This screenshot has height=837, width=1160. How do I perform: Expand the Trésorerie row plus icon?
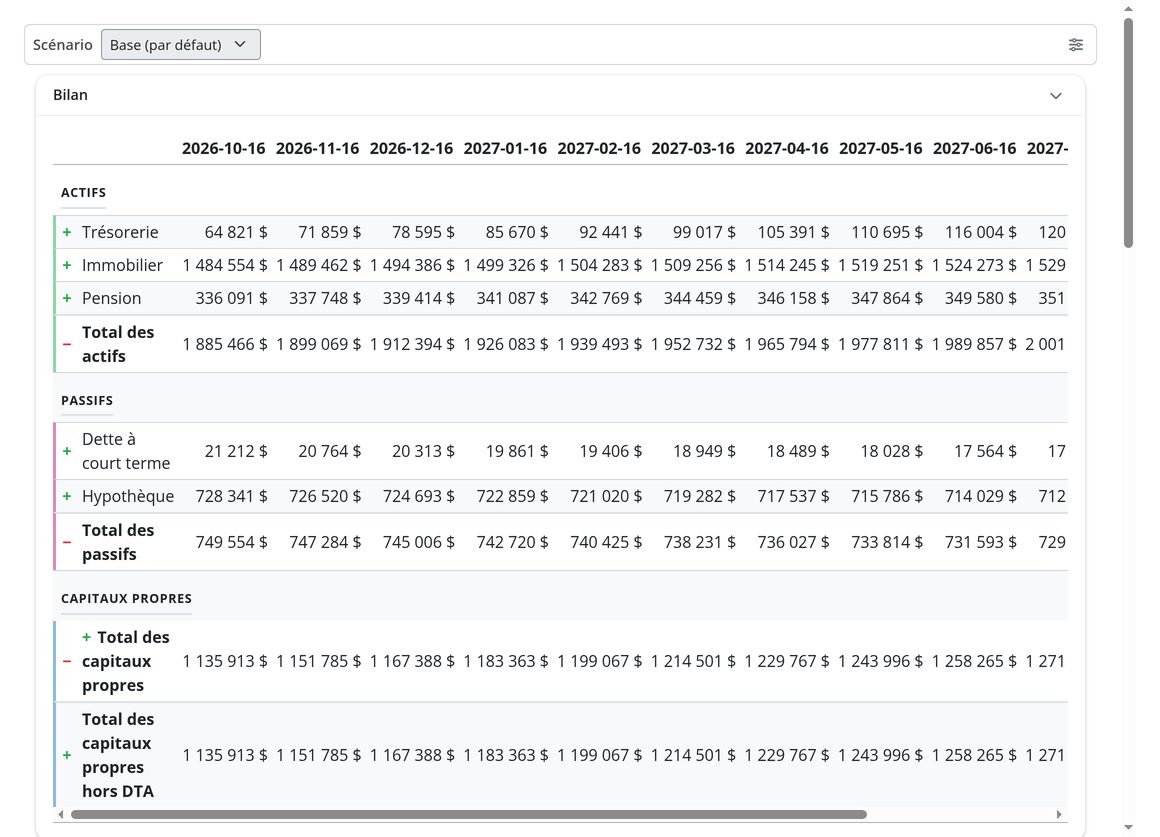(67, 232)
